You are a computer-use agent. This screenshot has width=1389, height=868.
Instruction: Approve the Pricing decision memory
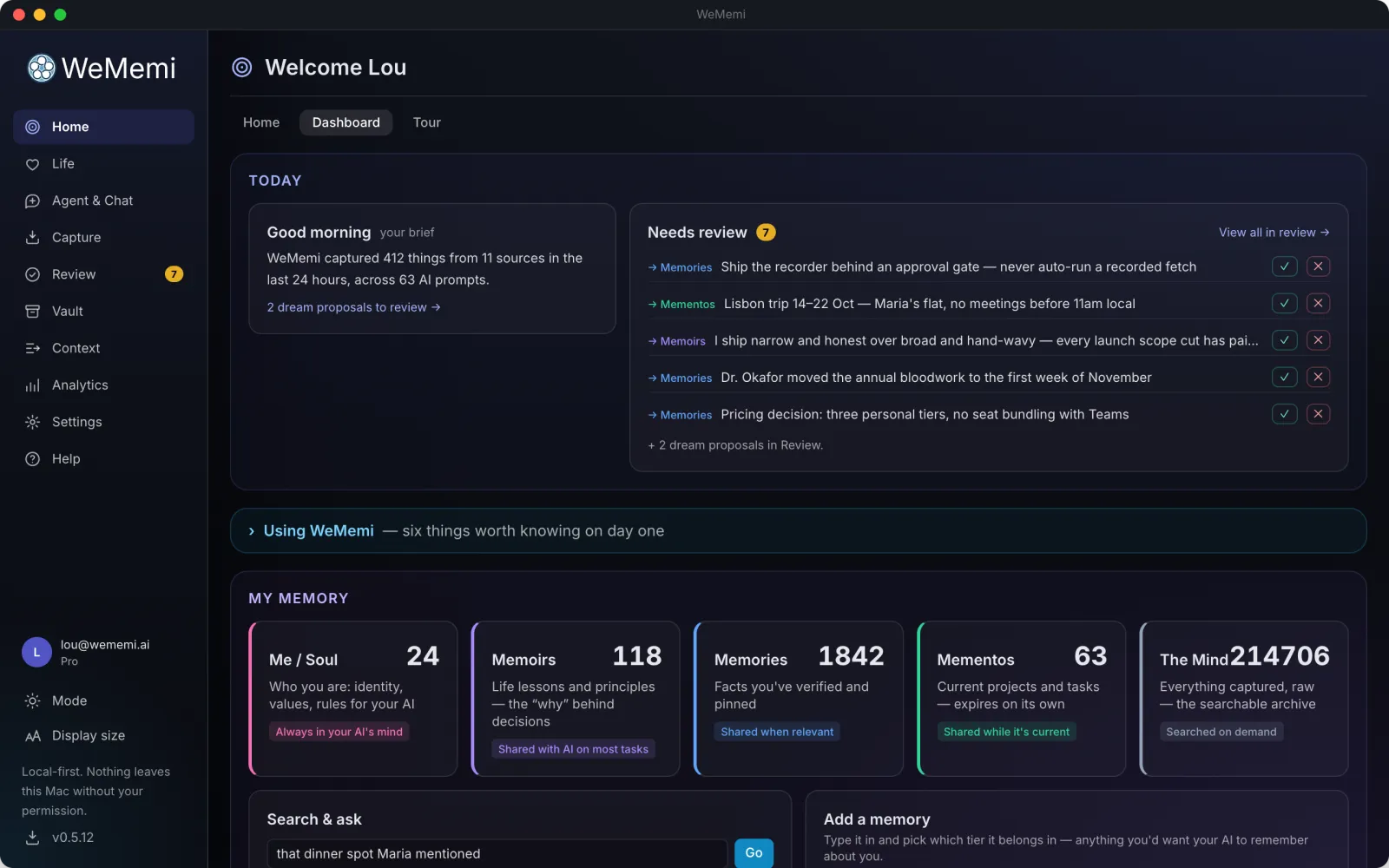click(x=1284, y=414)
